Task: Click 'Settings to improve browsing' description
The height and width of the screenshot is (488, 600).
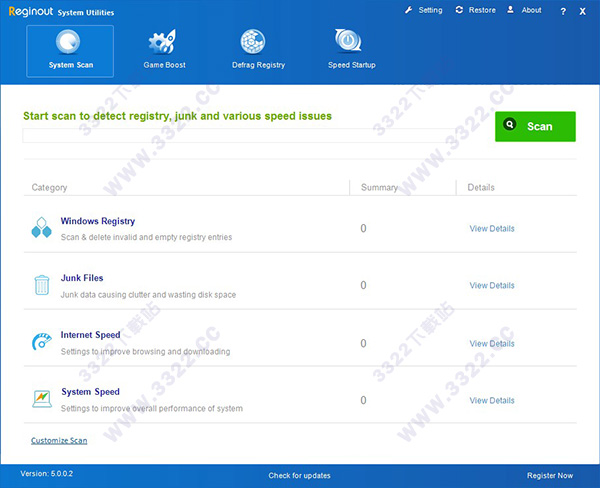Action: (145, 351)
